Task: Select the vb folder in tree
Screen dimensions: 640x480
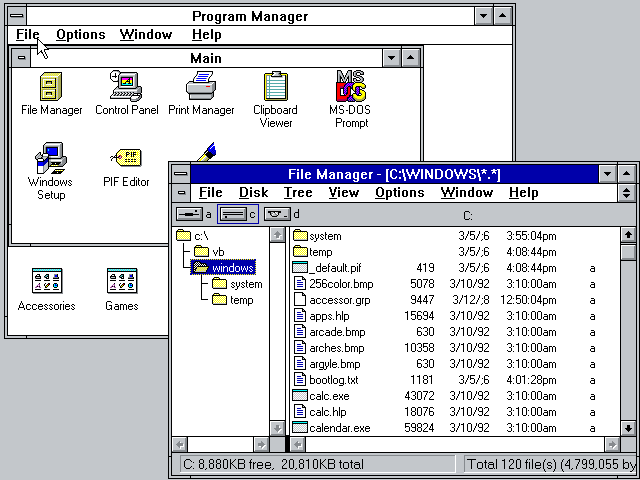Action: [x=217, y=251]
